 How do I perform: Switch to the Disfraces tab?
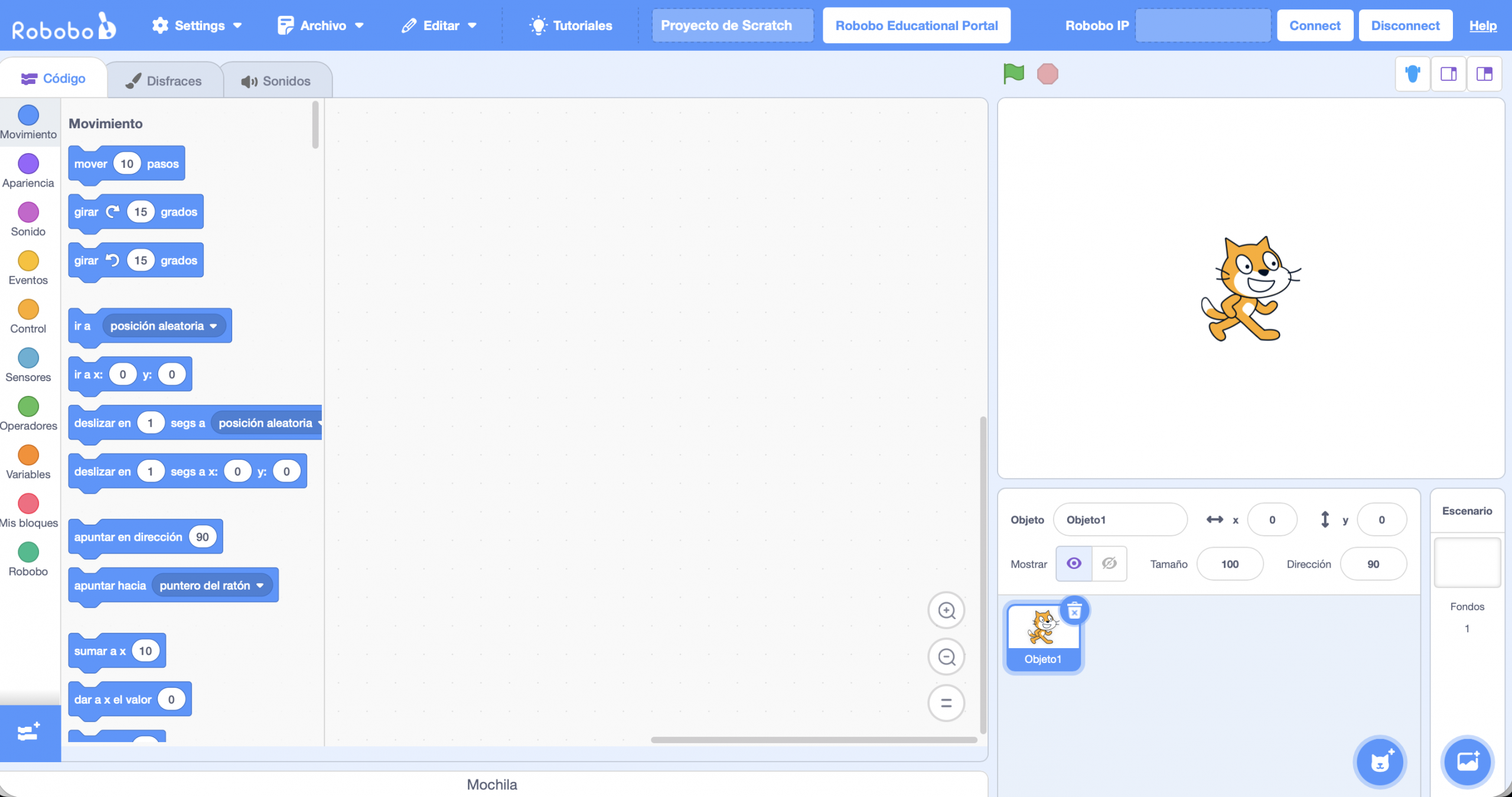(x=164, y=81)
